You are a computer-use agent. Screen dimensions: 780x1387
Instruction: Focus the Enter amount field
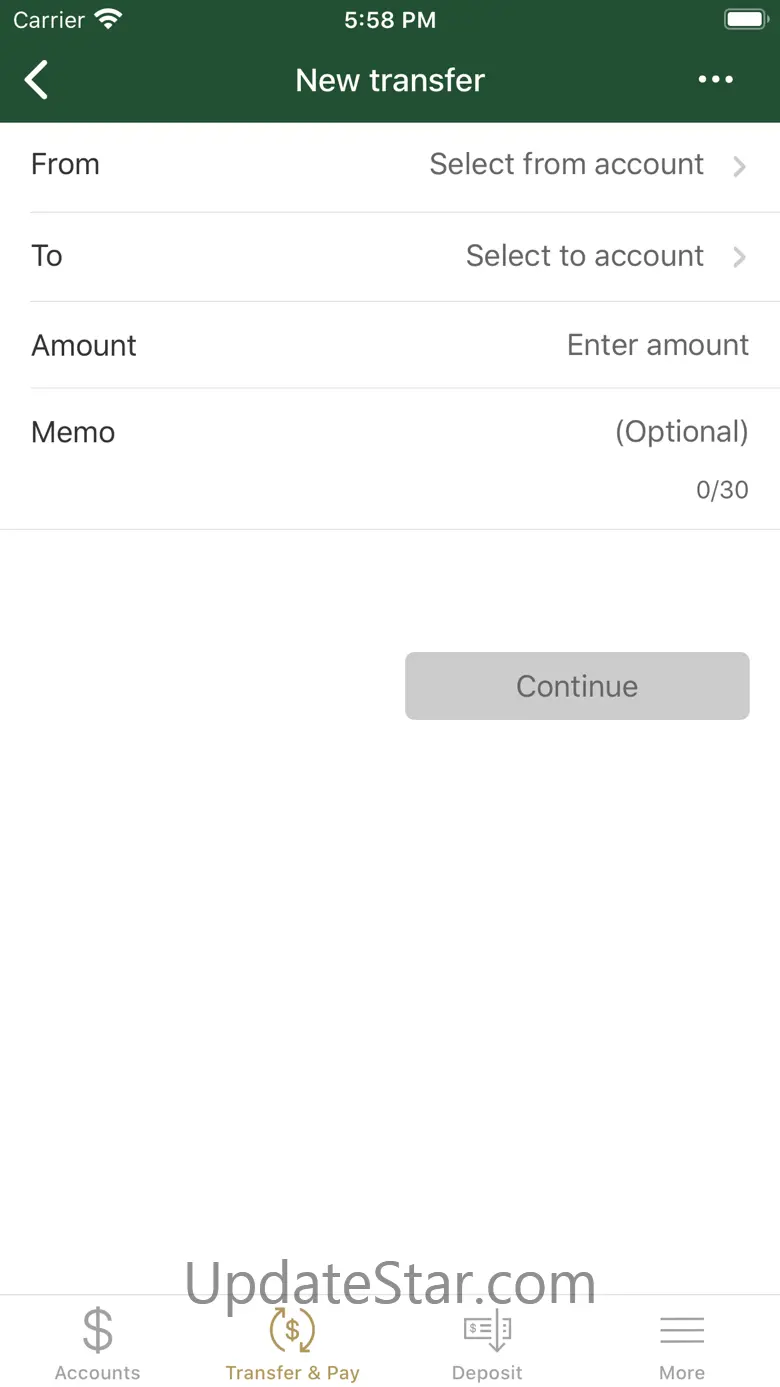tap(657, 345)
